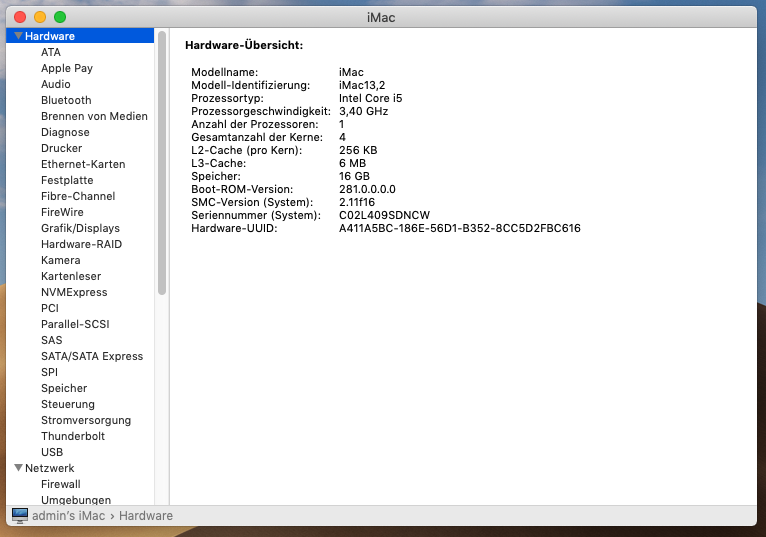Viewport: 766px width, 537px height.
Task: Collapse the Hardware disclosure triangle
Action: [19, 36]
